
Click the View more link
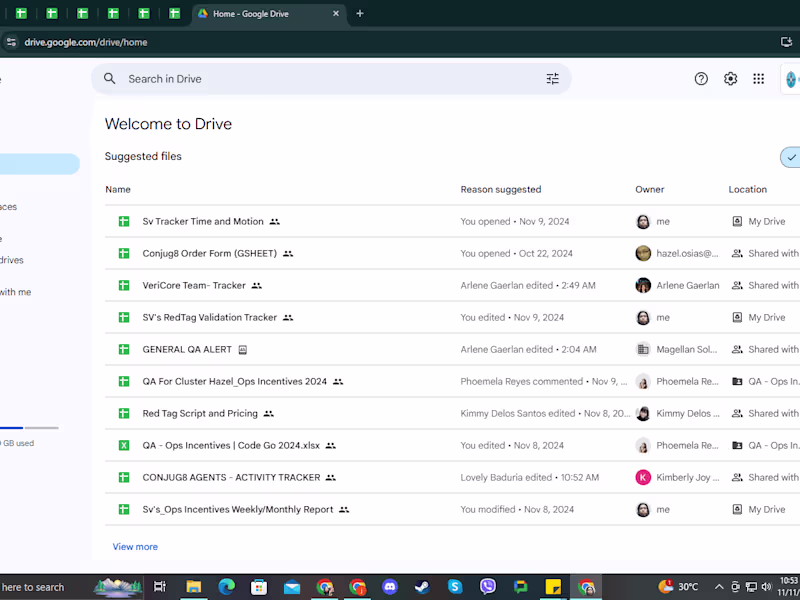[135, 547]
